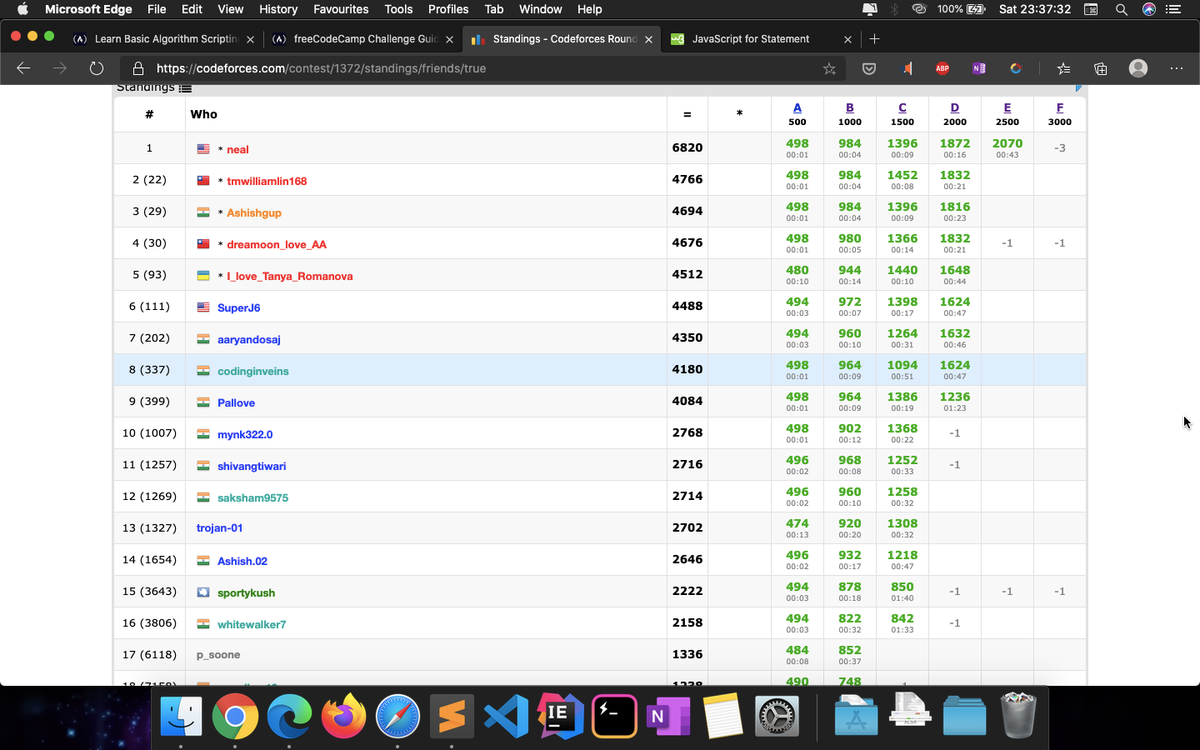
Task: Open the History menu
Action: [278, 9]
